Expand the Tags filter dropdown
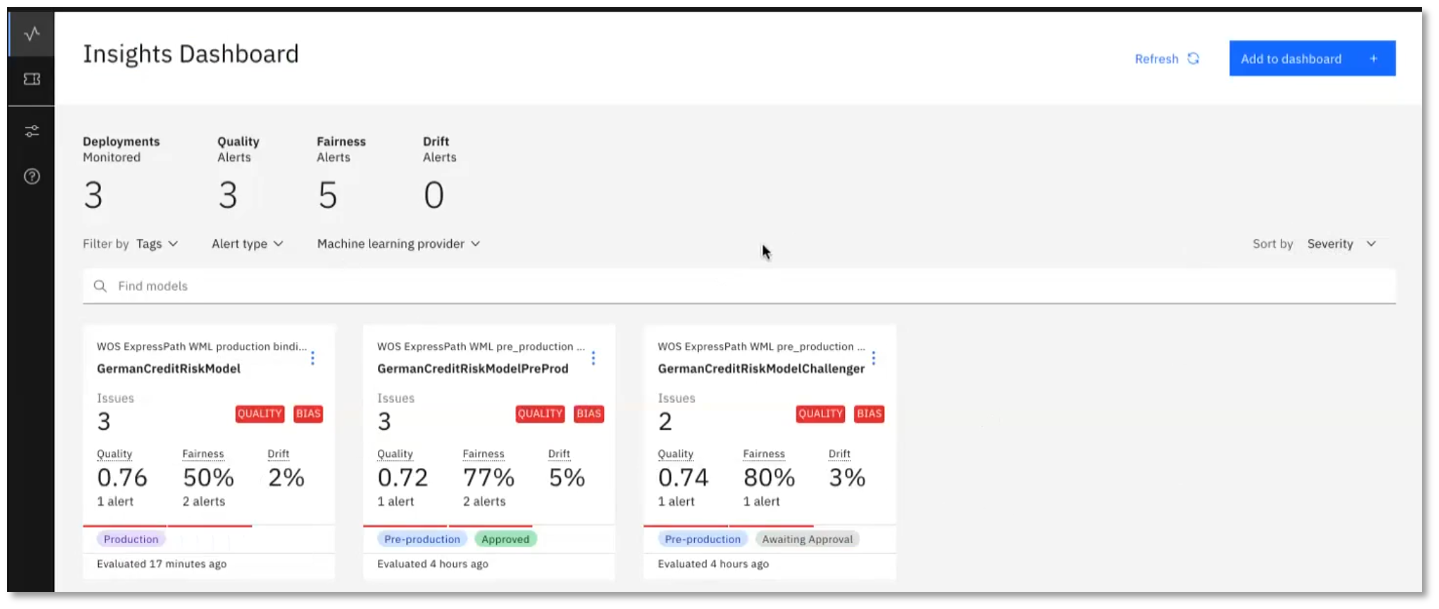This screenshot has width=1439, height=609. pyautogui.click(x=157, y=244)
